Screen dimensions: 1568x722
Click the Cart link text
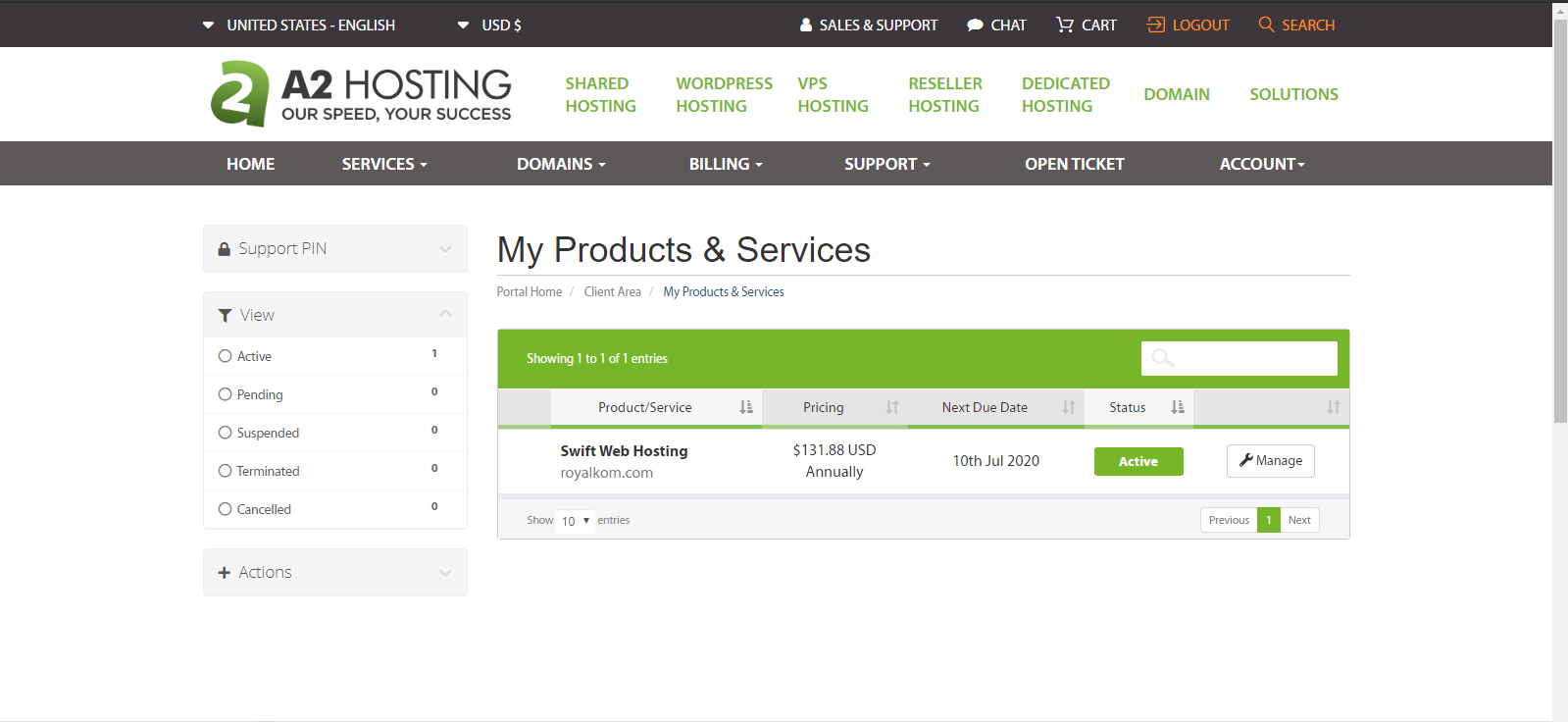pos(1099,26)
